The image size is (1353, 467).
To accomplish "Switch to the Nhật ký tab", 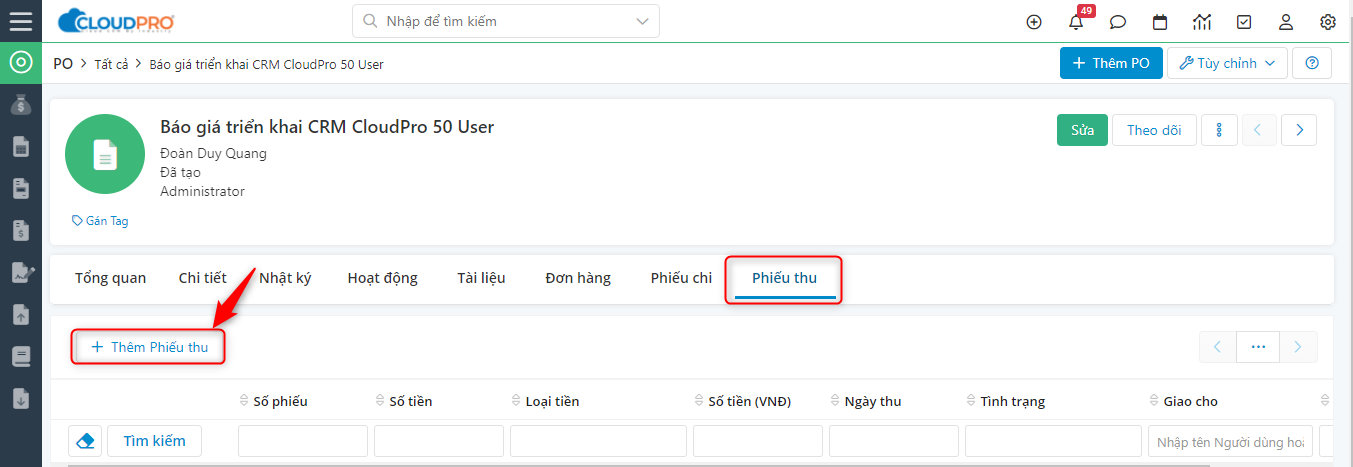I will click(285, 278).
